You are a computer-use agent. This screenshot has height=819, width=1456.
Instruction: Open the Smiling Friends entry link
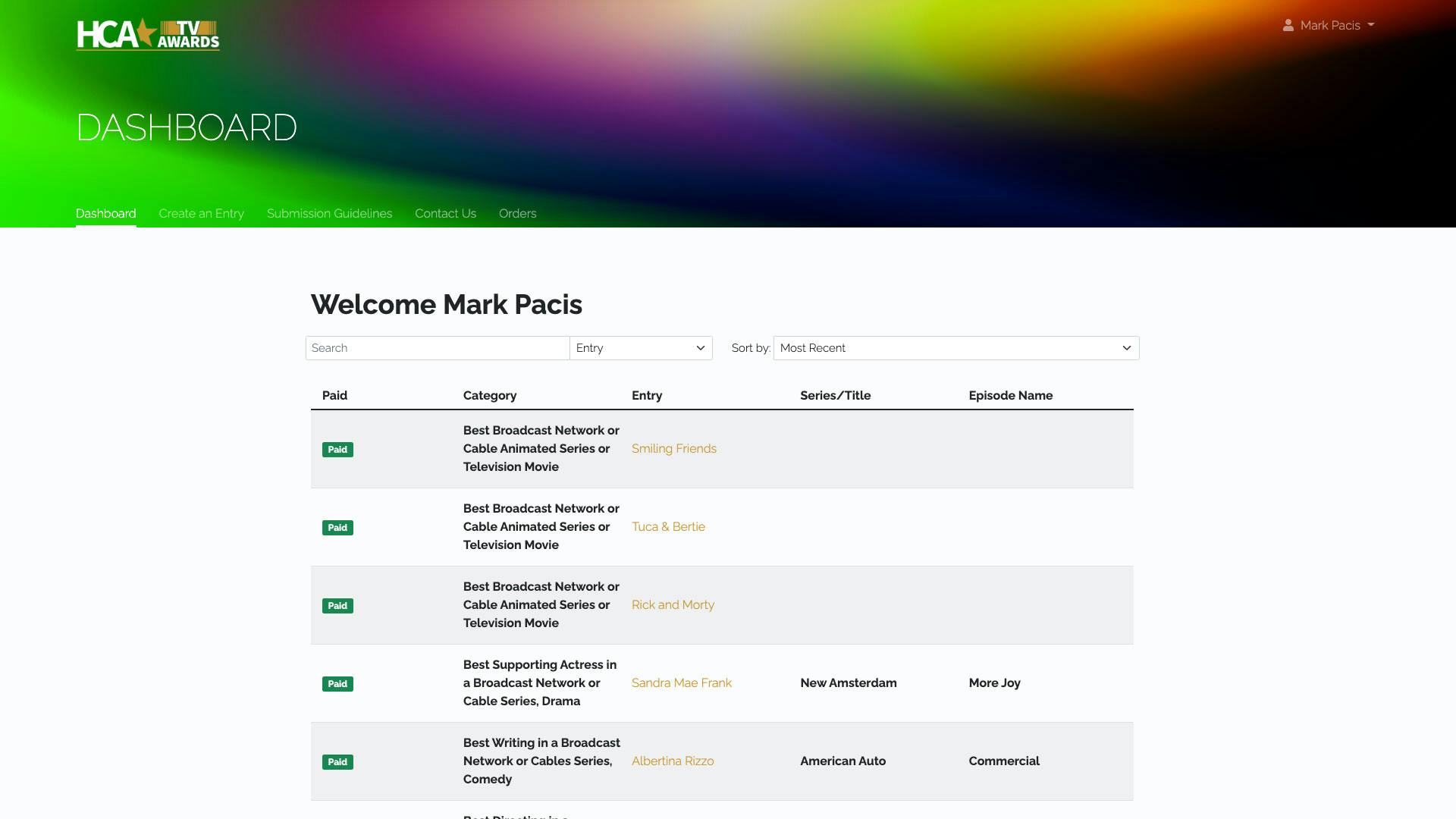coord(673,448)
